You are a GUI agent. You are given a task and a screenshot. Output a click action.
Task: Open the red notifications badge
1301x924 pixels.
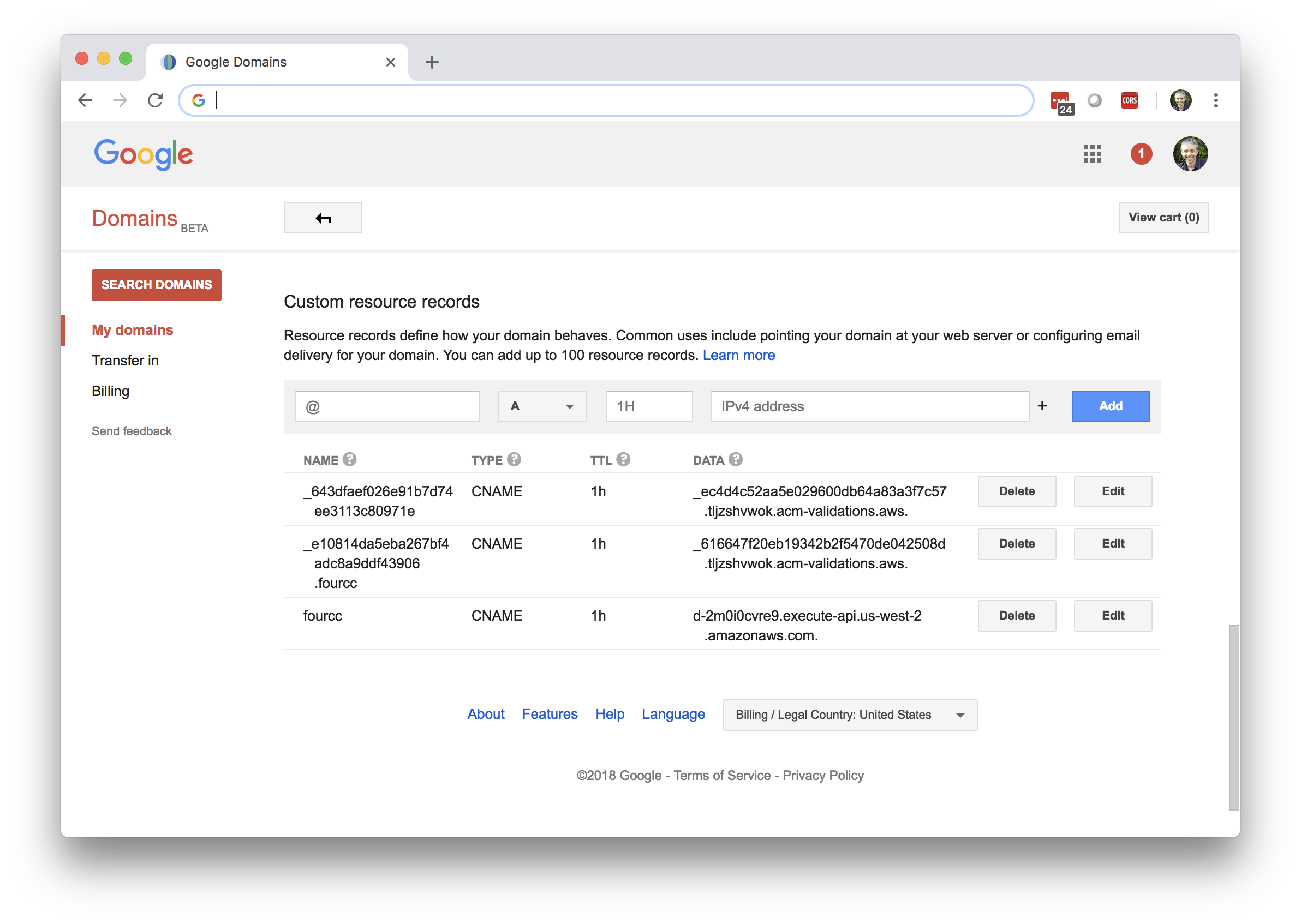tap(1141, 154)
